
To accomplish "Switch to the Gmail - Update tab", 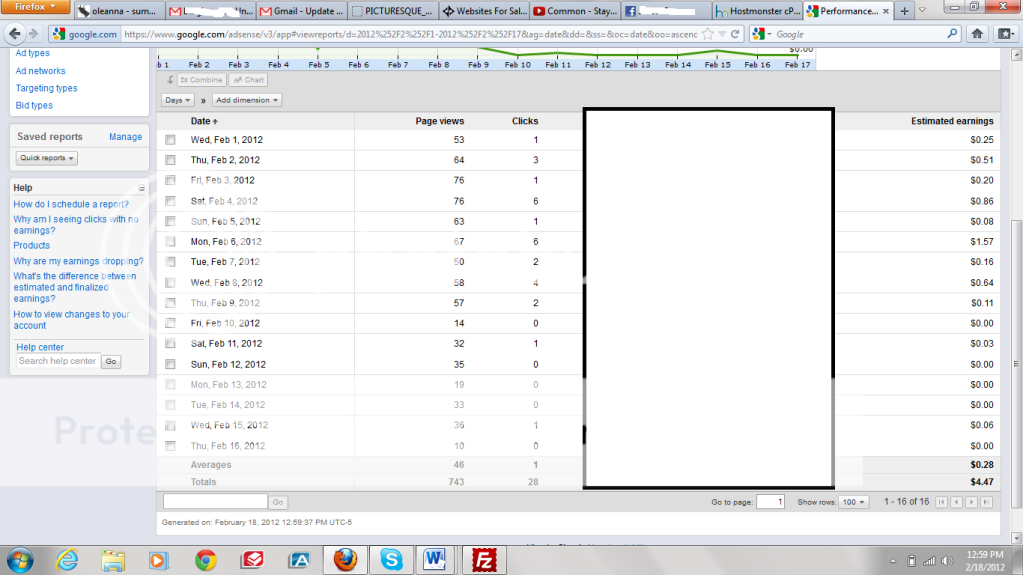I will click(x=301, y=11).
